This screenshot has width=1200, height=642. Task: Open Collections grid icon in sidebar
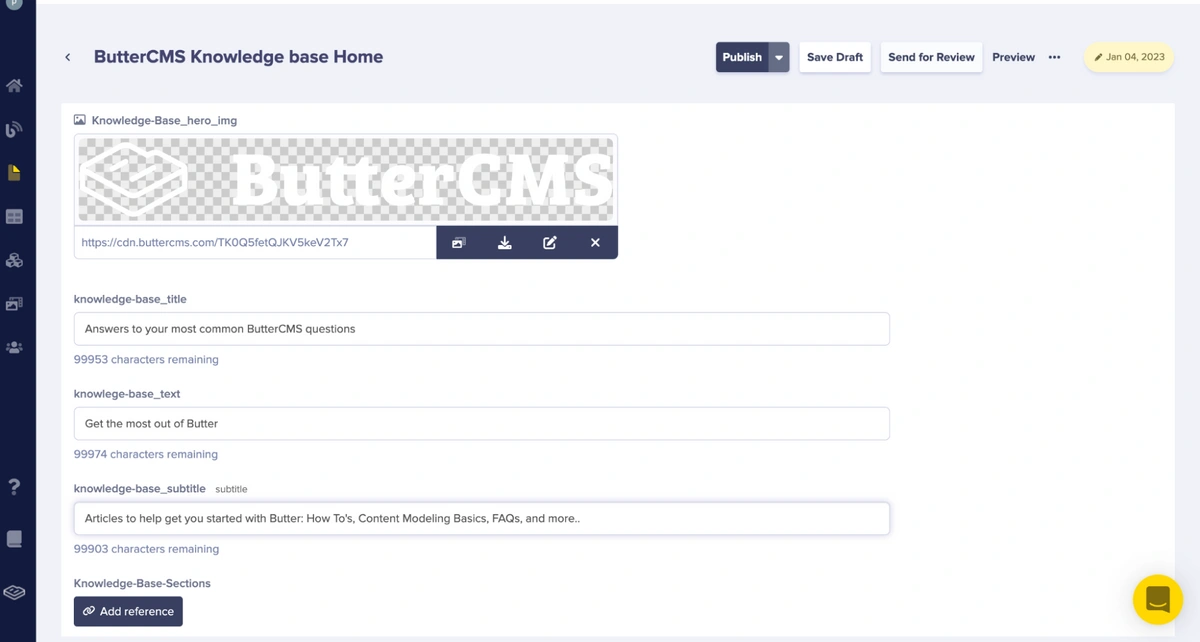point(14,217)
